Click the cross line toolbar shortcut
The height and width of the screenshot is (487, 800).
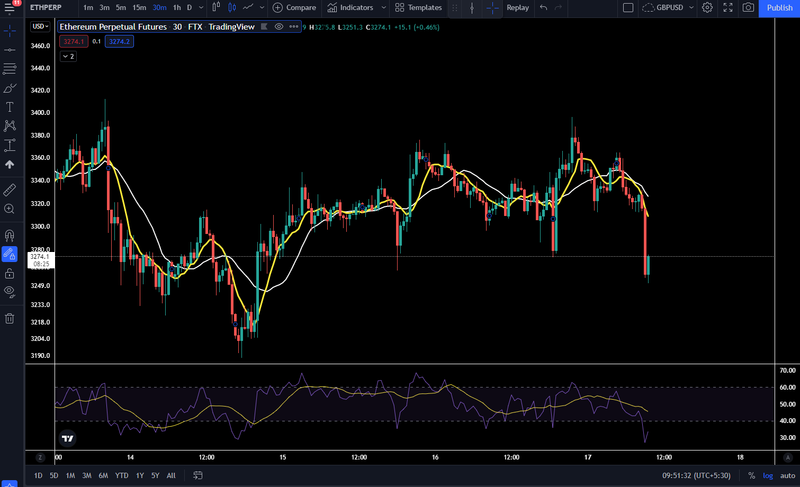click(x=492, y=8)
